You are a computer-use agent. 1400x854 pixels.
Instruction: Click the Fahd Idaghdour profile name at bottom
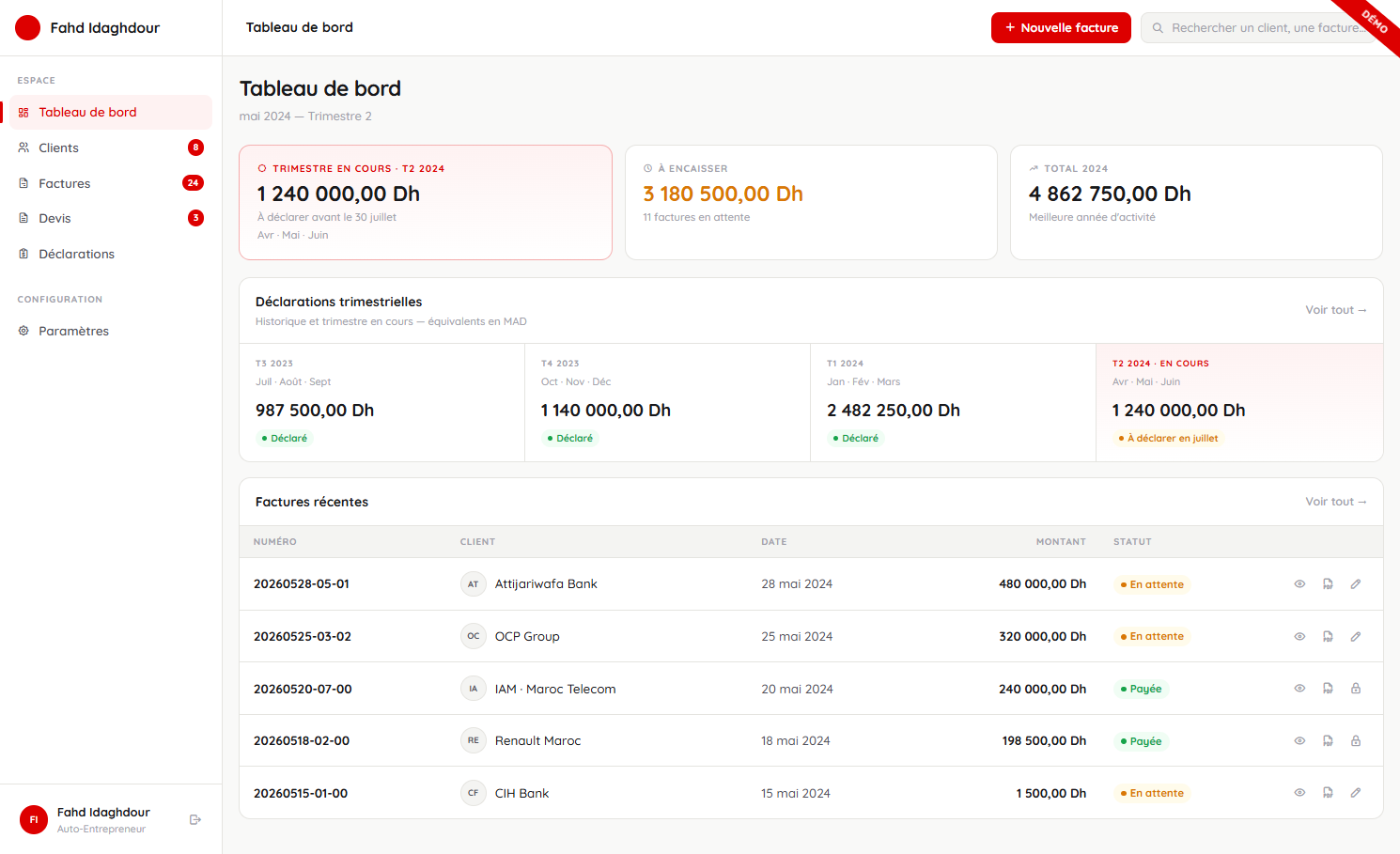(x=103, y=813)
